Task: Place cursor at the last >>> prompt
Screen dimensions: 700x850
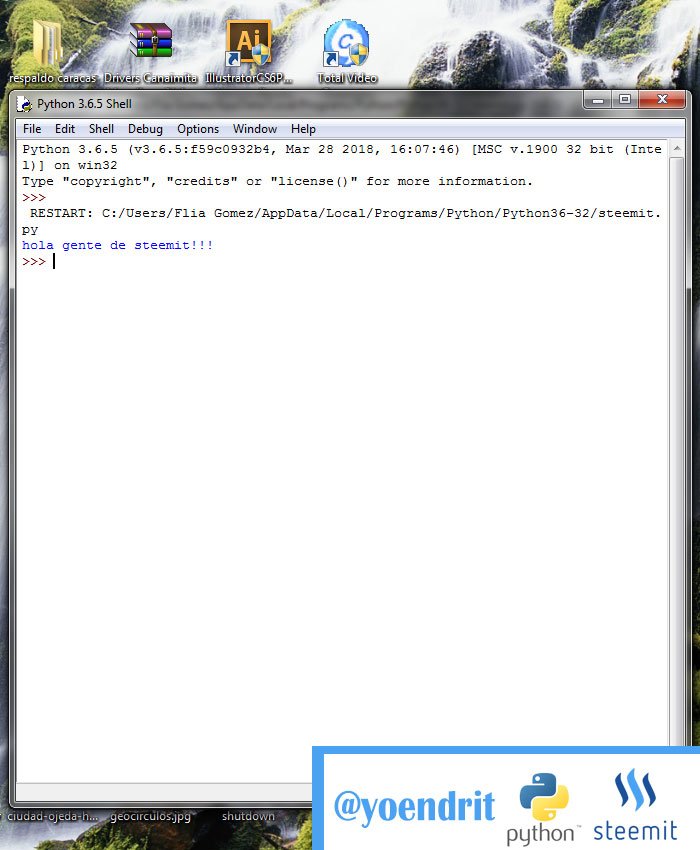Action: pyautogui.click(x=54, y=262)
